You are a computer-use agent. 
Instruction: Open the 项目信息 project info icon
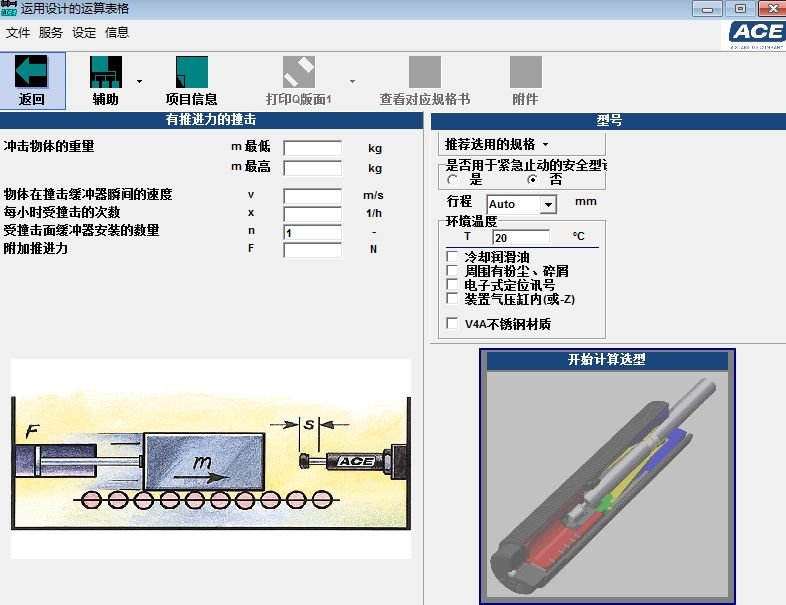click(191, 72)
